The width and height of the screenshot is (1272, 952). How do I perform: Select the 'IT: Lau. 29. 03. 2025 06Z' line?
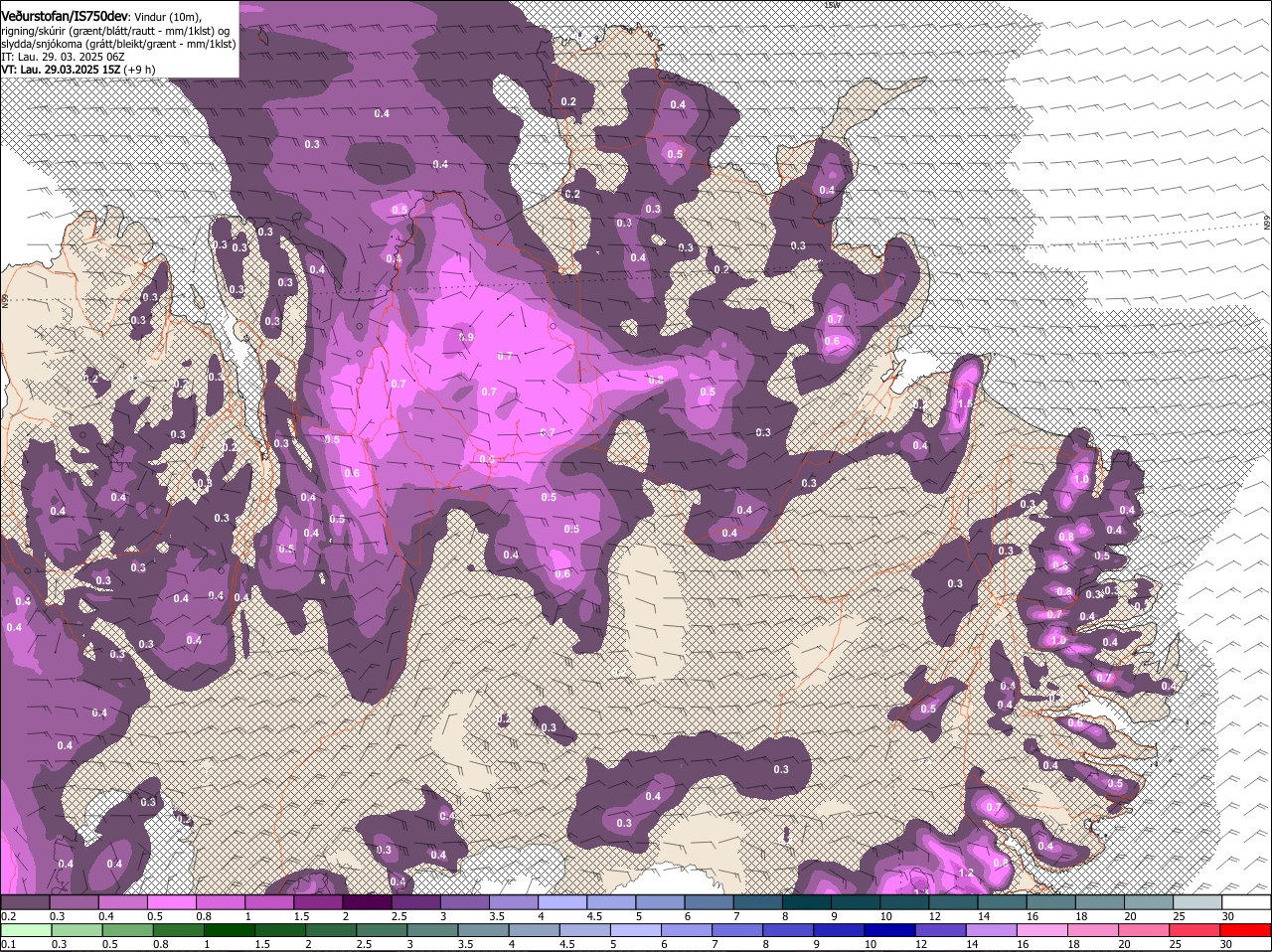tap(63, 57)
